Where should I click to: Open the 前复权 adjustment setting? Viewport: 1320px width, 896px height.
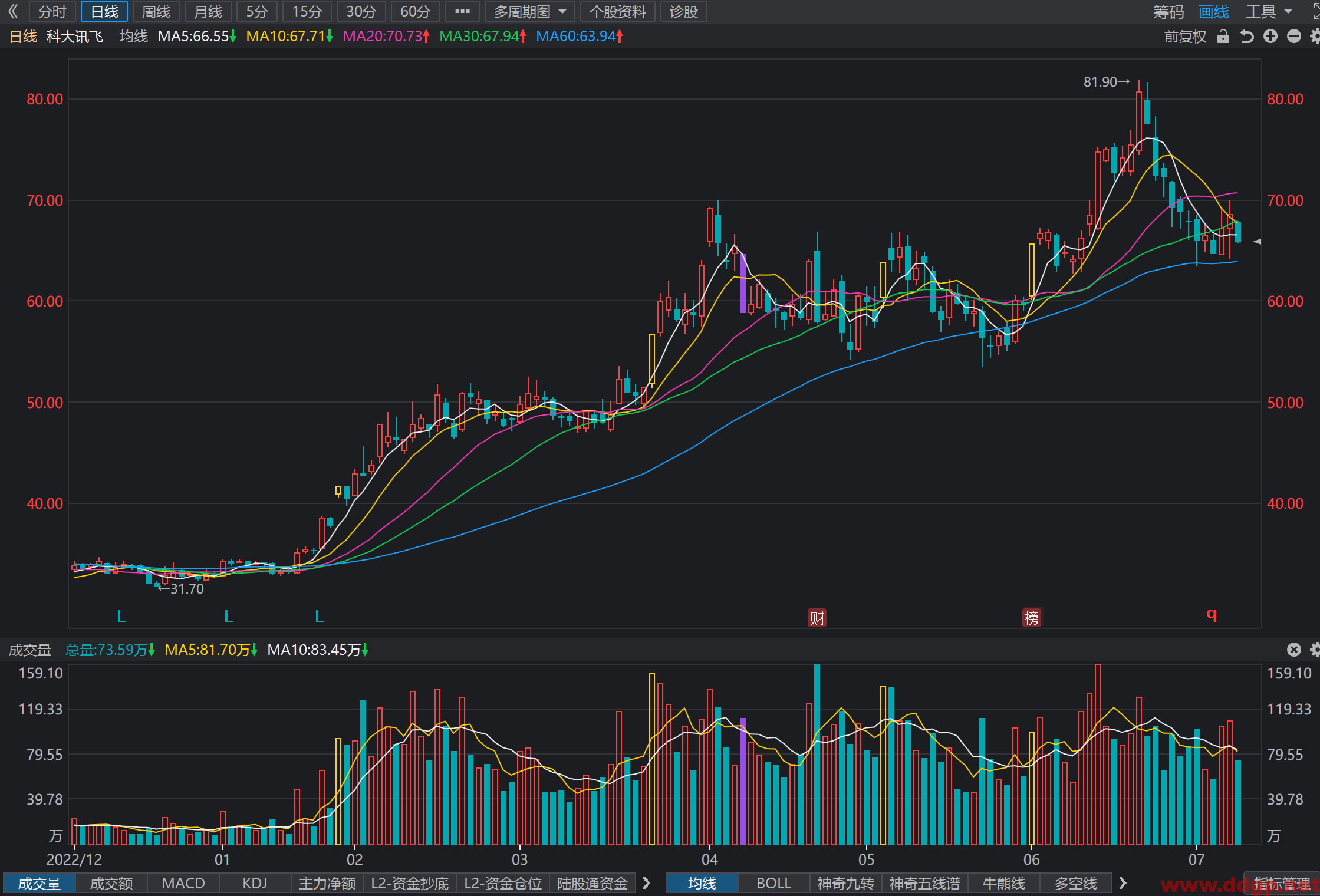tap(1185, 37)
